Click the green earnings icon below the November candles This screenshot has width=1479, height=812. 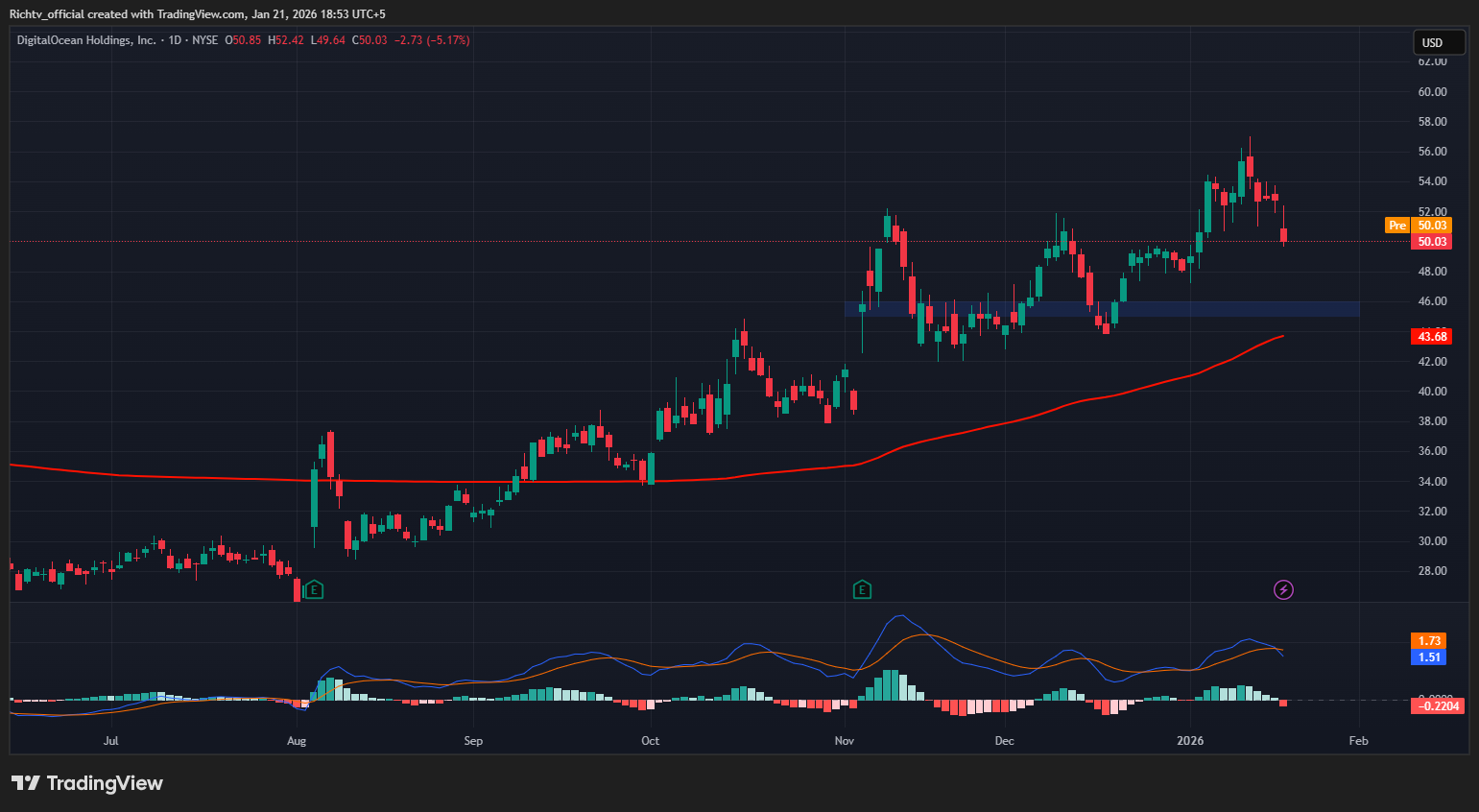(x=861, y=589)
